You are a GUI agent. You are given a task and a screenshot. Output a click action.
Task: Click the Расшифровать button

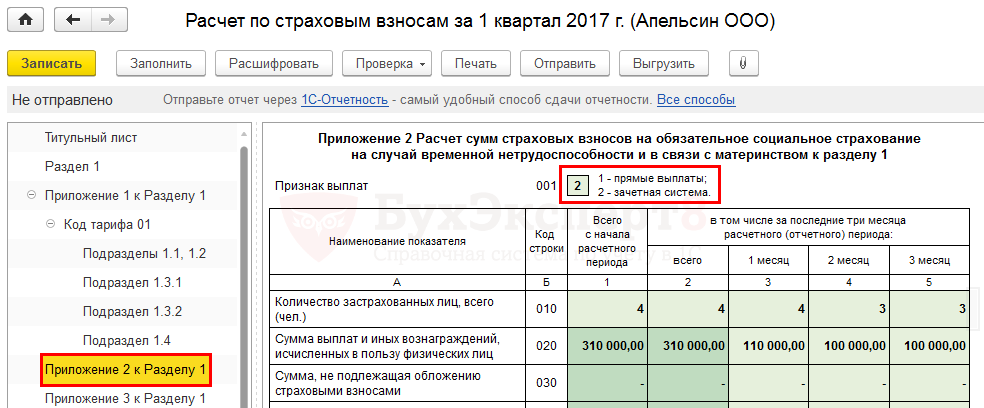pyautogui.click(x=274, y=64)
